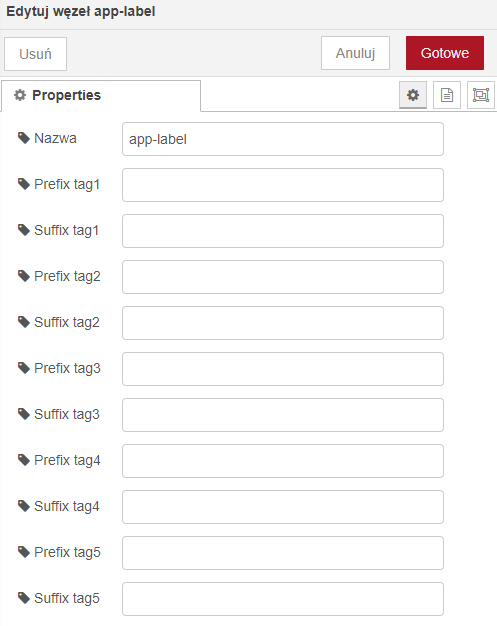Open node properties gear icon
The width and height of the screenshot is (497, 626).
(413, 95)
